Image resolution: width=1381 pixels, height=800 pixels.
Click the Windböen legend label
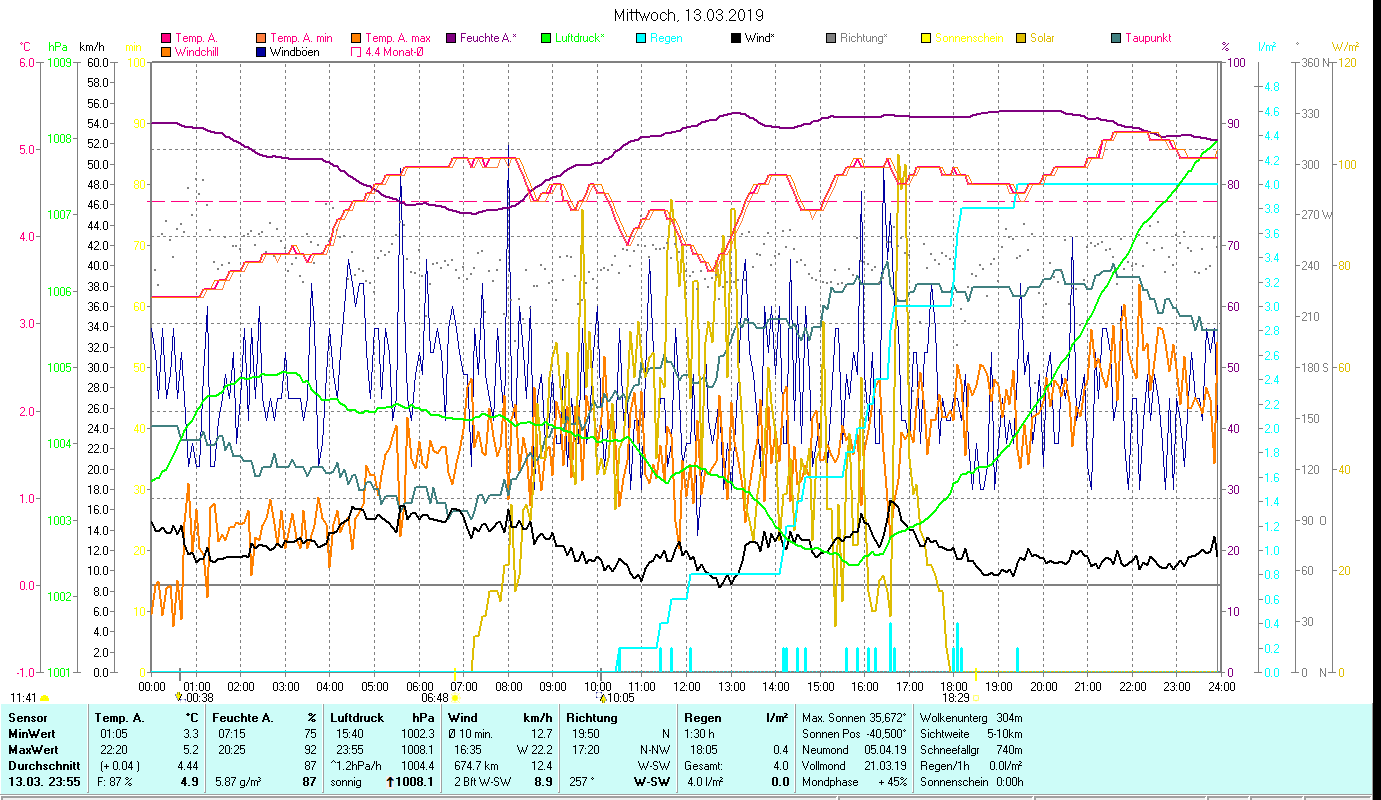click(x=295, y=51)
